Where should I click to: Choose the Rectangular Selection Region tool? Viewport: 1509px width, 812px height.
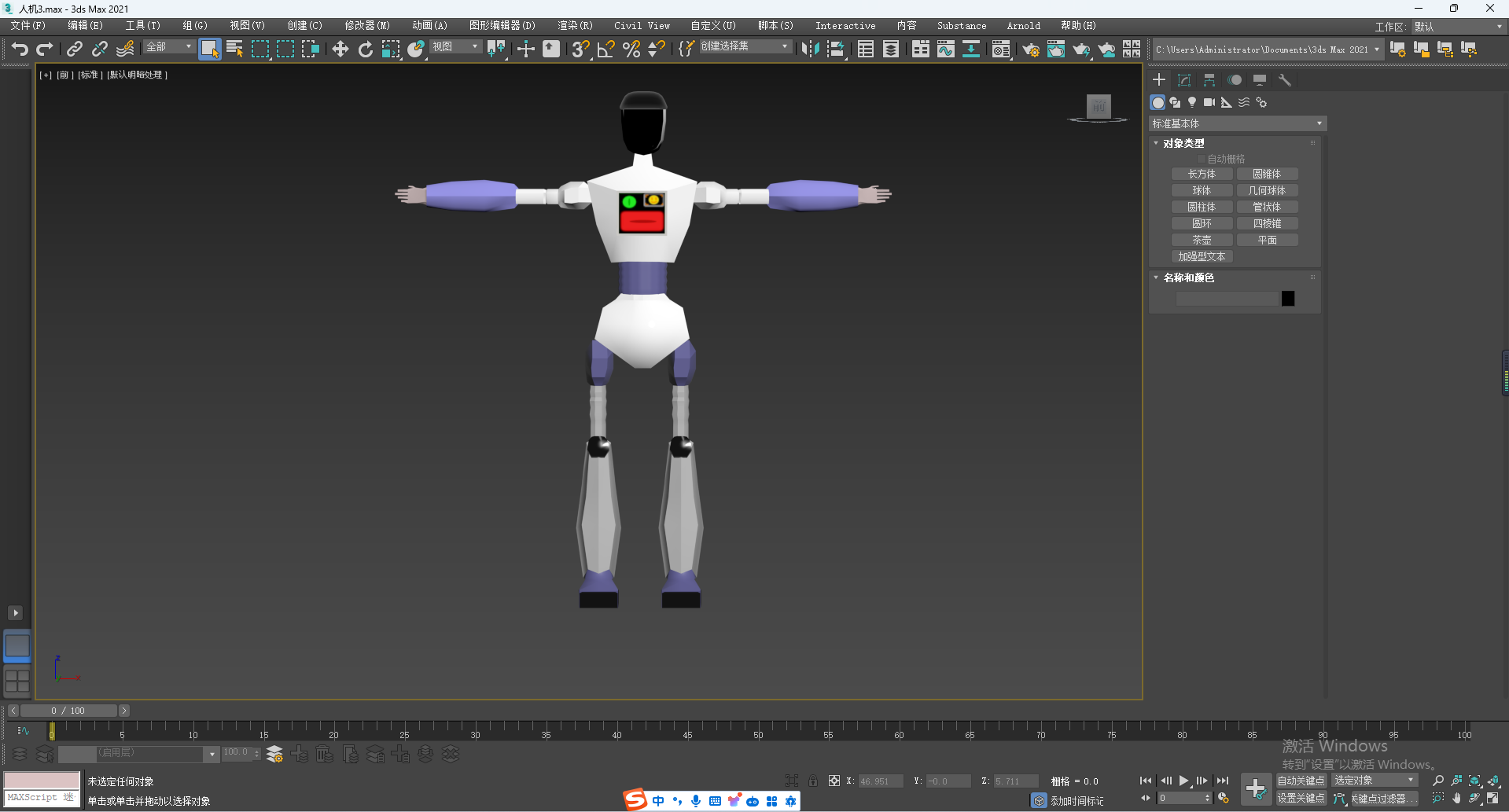pyautogui.click(x=260, y=50)
